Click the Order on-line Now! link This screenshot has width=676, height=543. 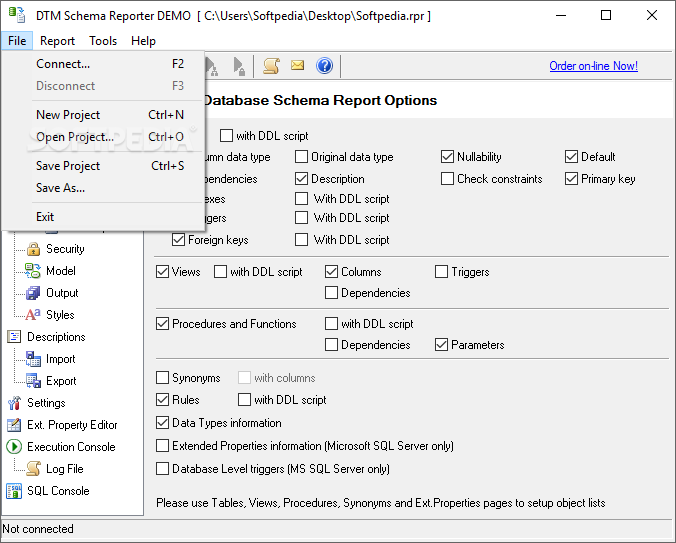[594, 66]
